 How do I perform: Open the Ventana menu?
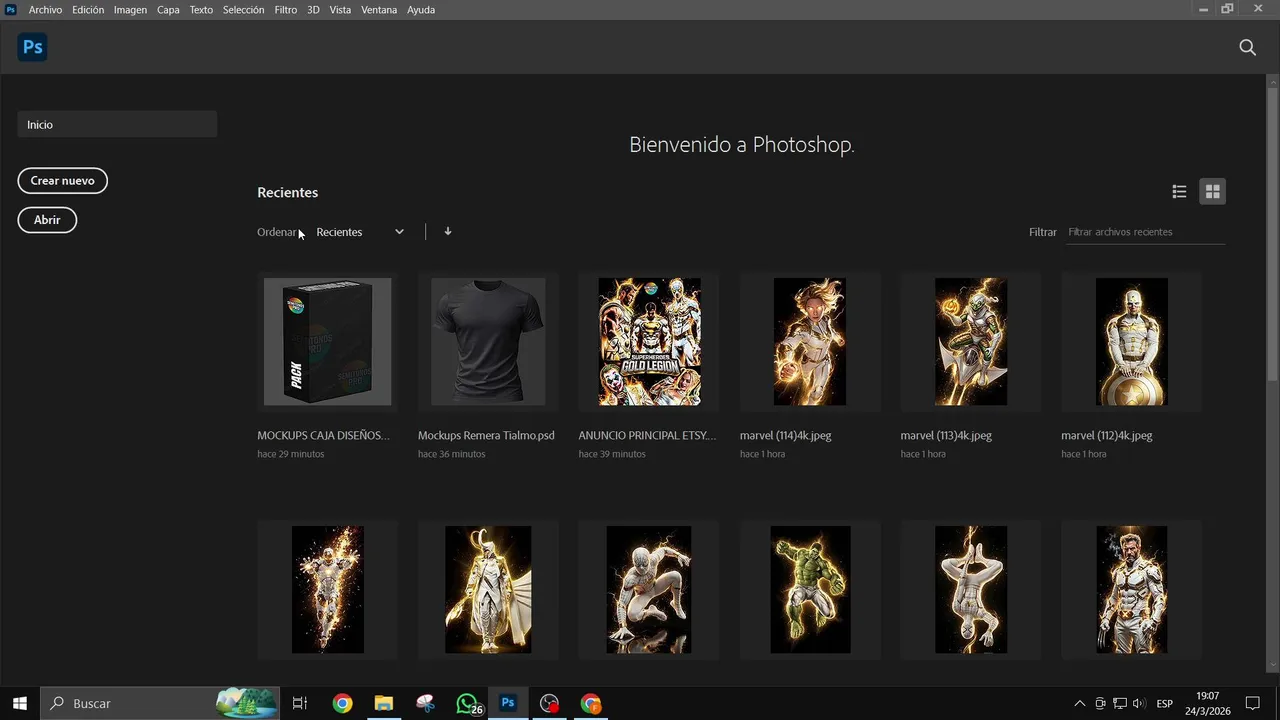379,9
